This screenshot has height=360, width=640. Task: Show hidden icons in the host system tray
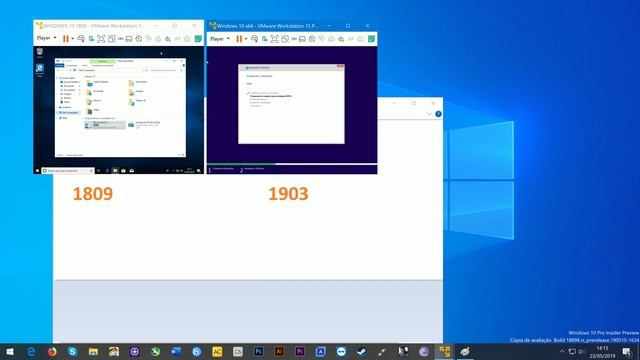[x=562, y=351]
